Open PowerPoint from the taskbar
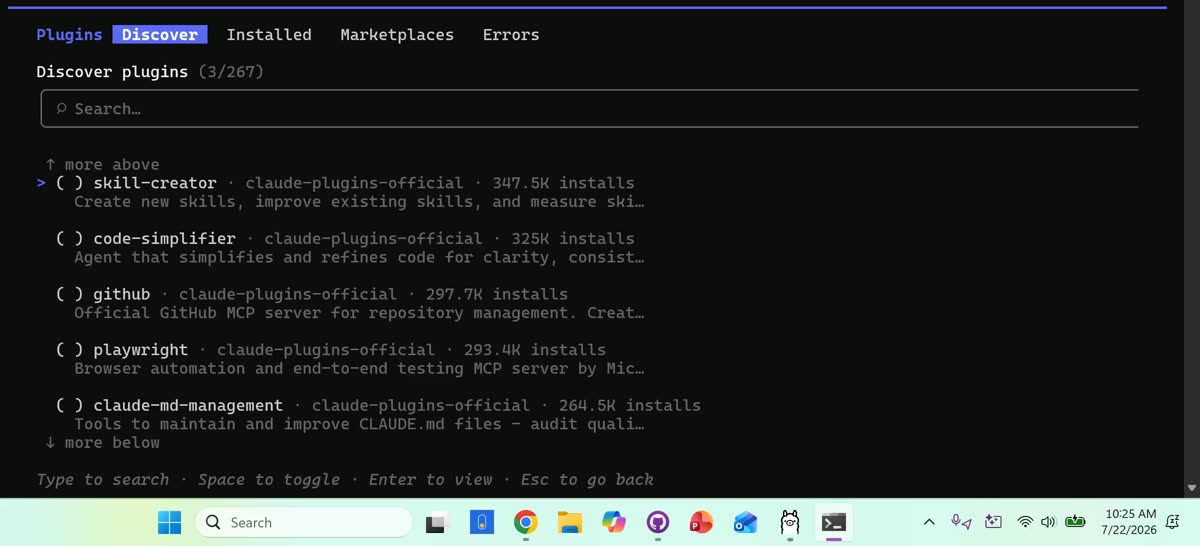This screenshot has width=1200, height=546. tap(701, 522)
